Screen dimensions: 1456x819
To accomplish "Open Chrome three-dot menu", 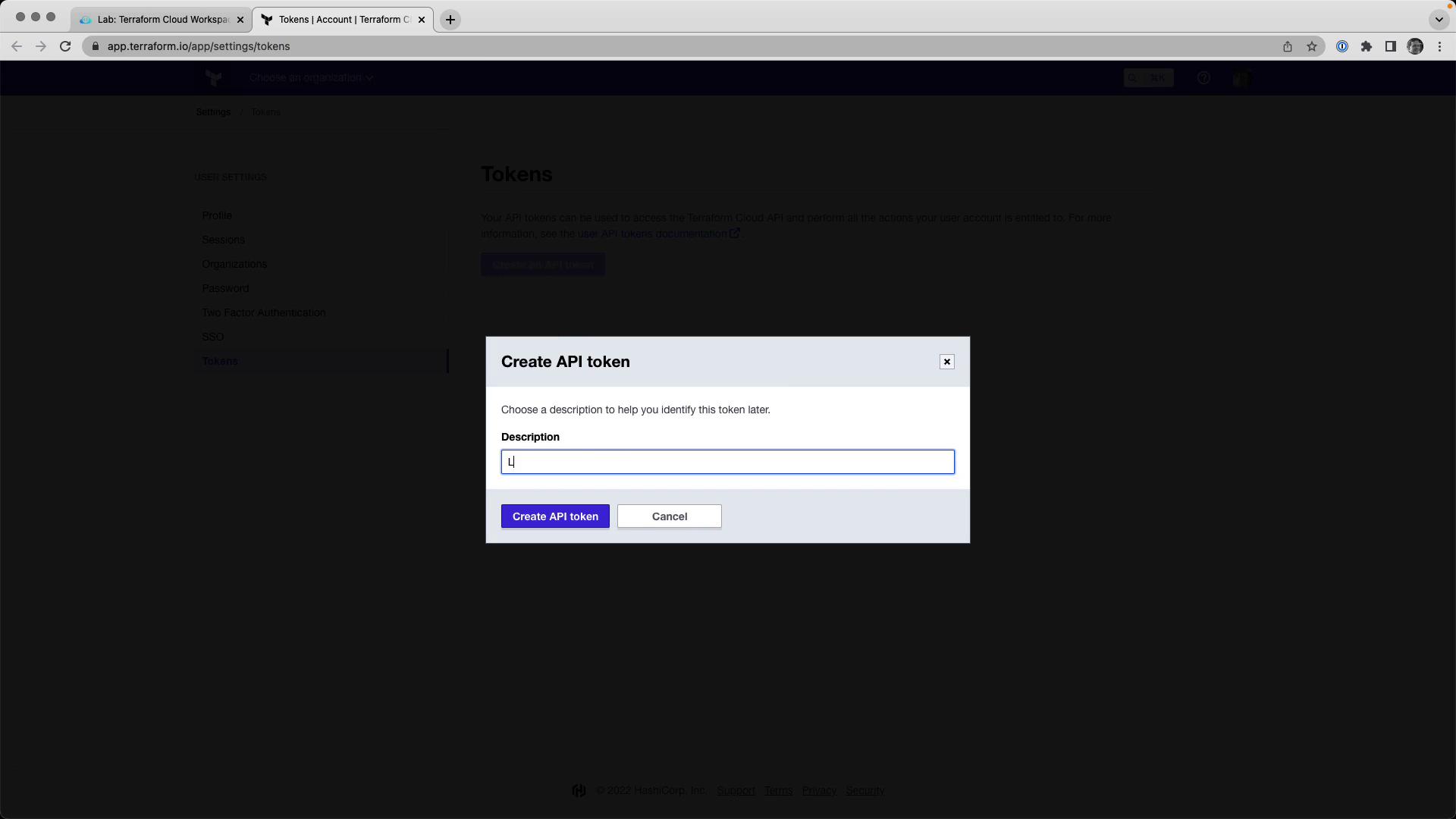I will (1439, 46).
